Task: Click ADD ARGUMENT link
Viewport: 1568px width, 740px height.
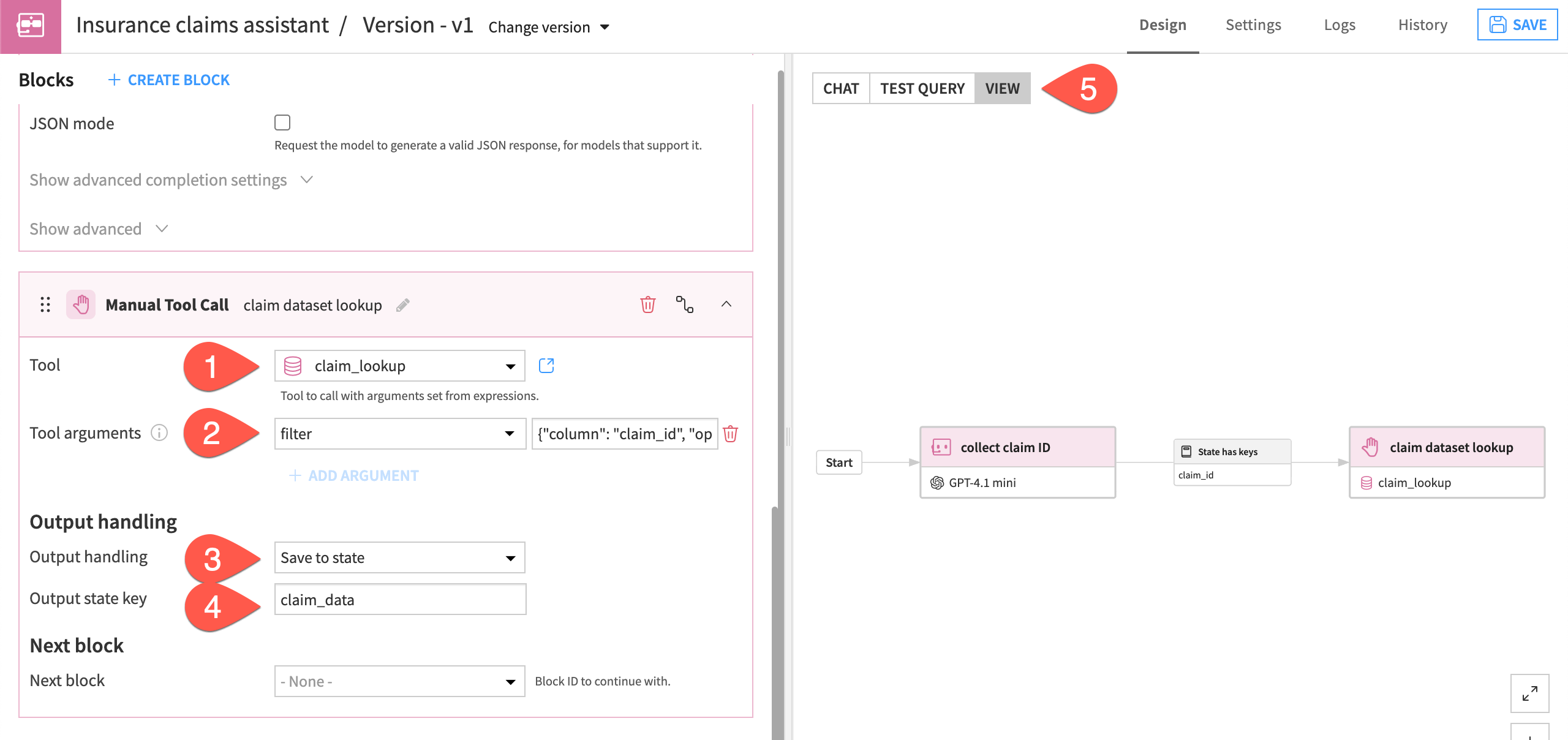Action: (353, 475)
